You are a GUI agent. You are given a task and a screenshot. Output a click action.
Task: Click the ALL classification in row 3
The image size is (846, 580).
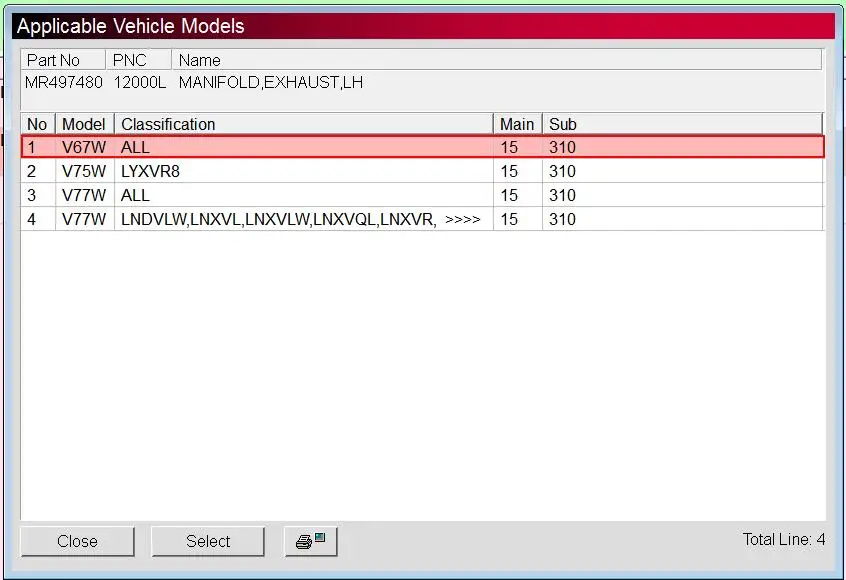click(x=135, y=195)
